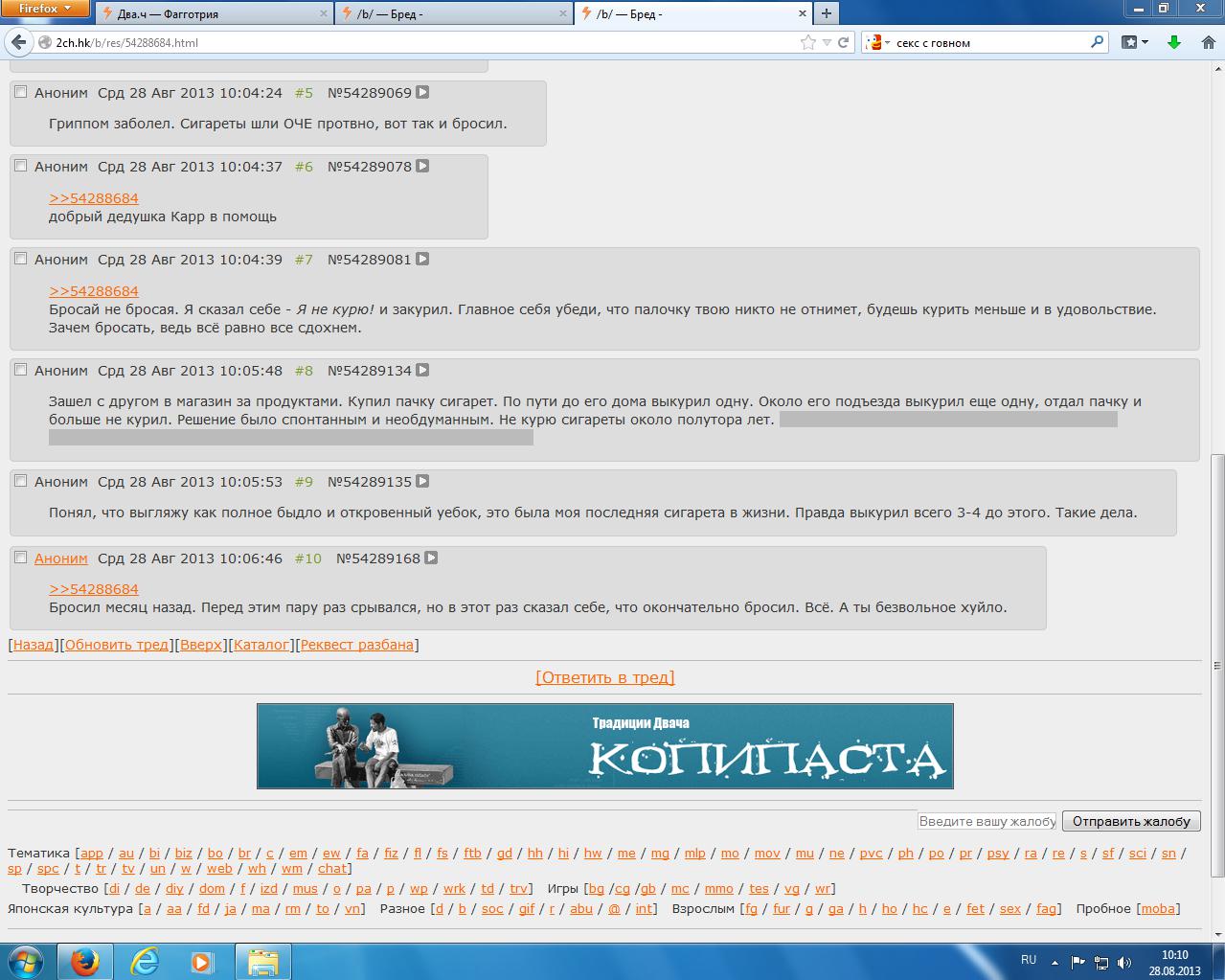The height and width of the screenshot is (980, 1225).
Task: Tick checkbox of post #7
Action: click(x=20, y=259)
